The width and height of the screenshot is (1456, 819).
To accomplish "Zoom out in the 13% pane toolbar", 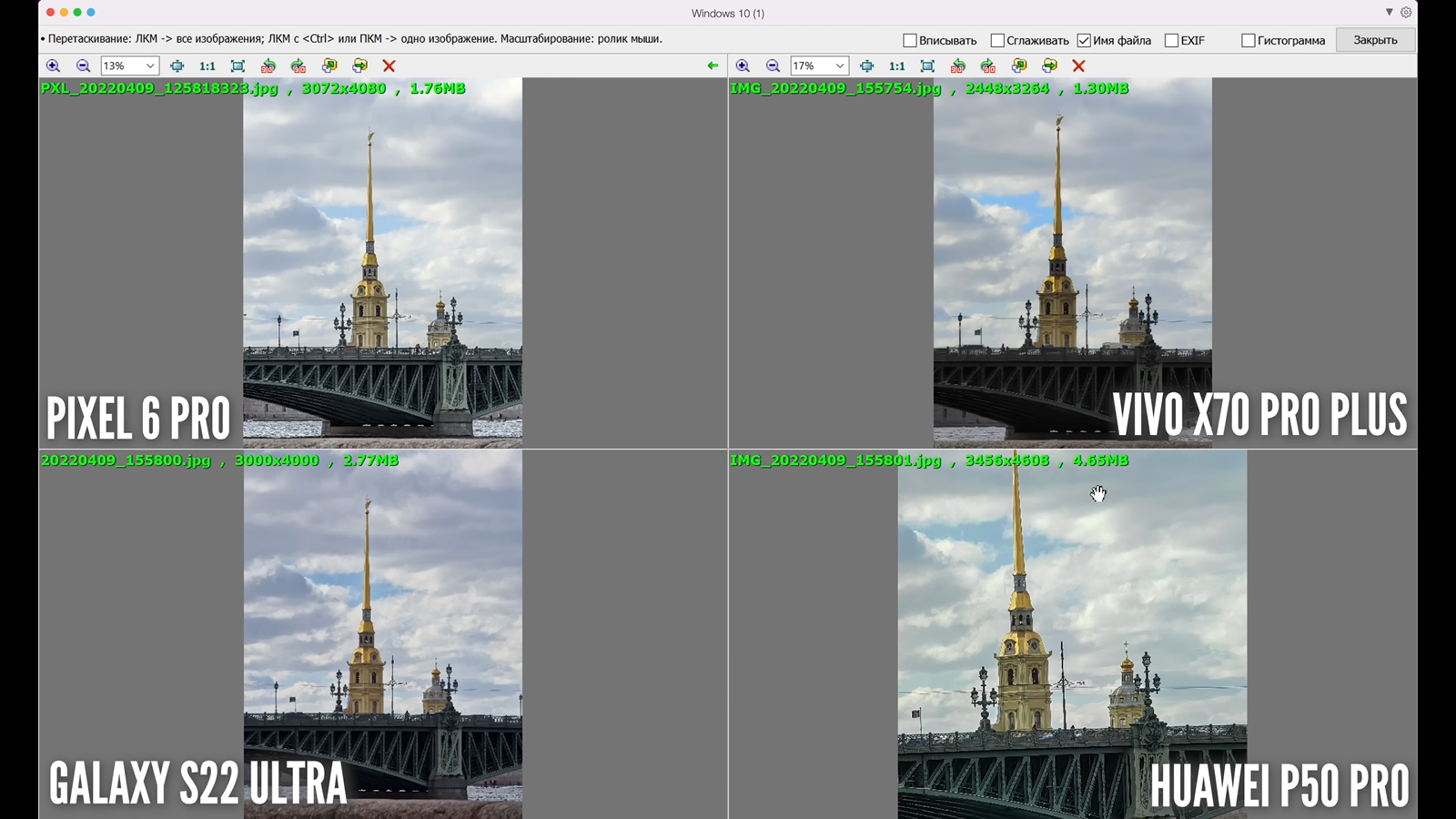I will coord(83,66).
